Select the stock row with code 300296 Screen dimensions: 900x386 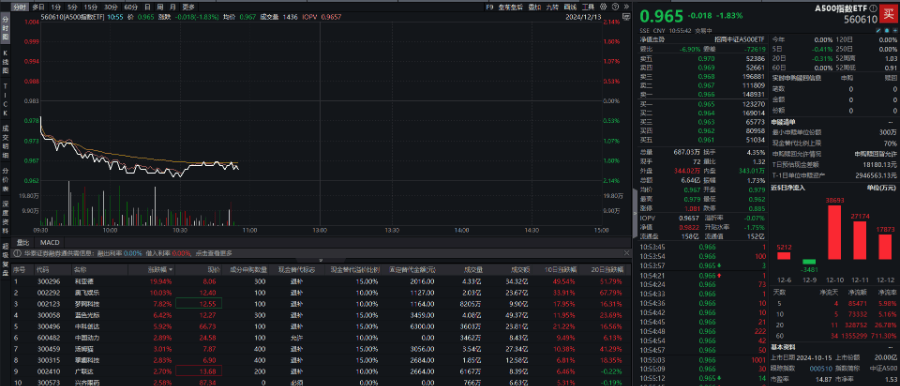[320, 281]
